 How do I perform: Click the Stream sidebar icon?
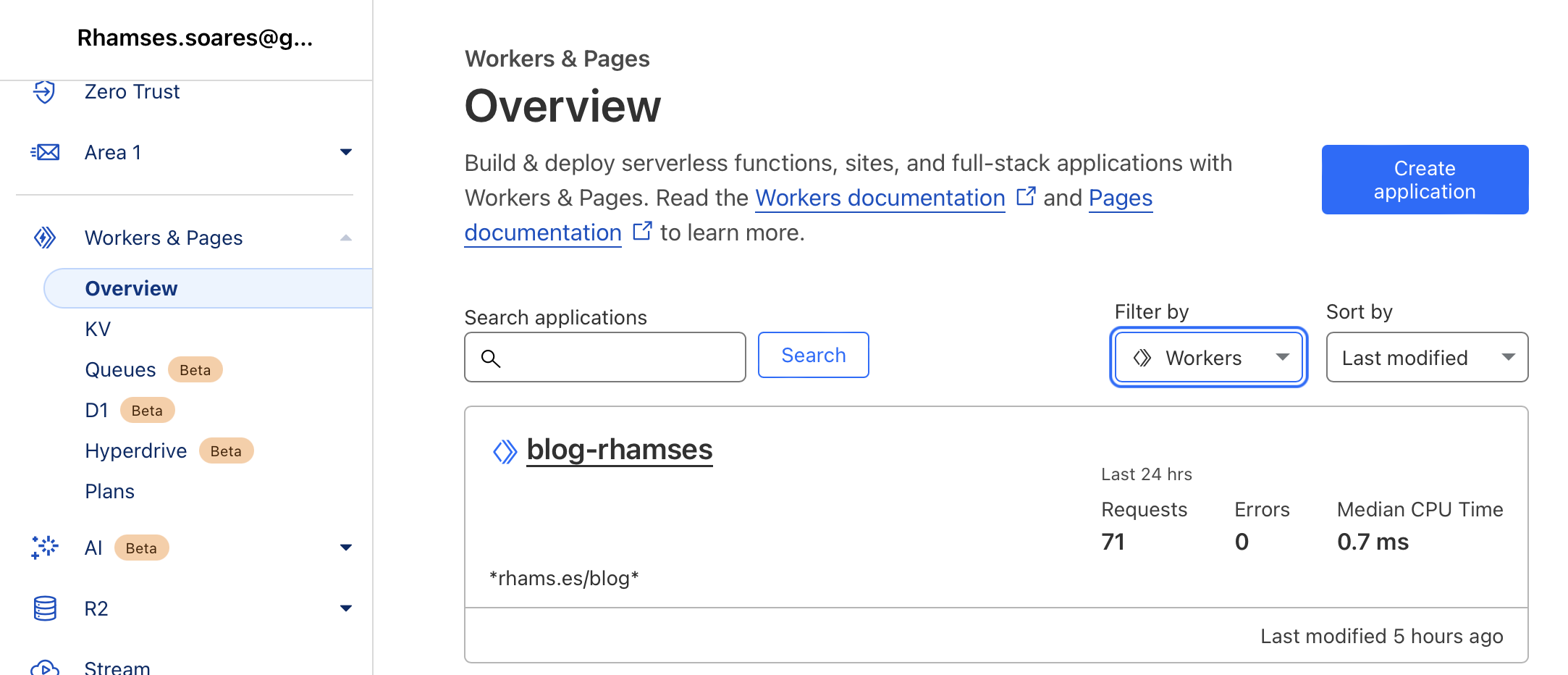click(x=45, y=666)
